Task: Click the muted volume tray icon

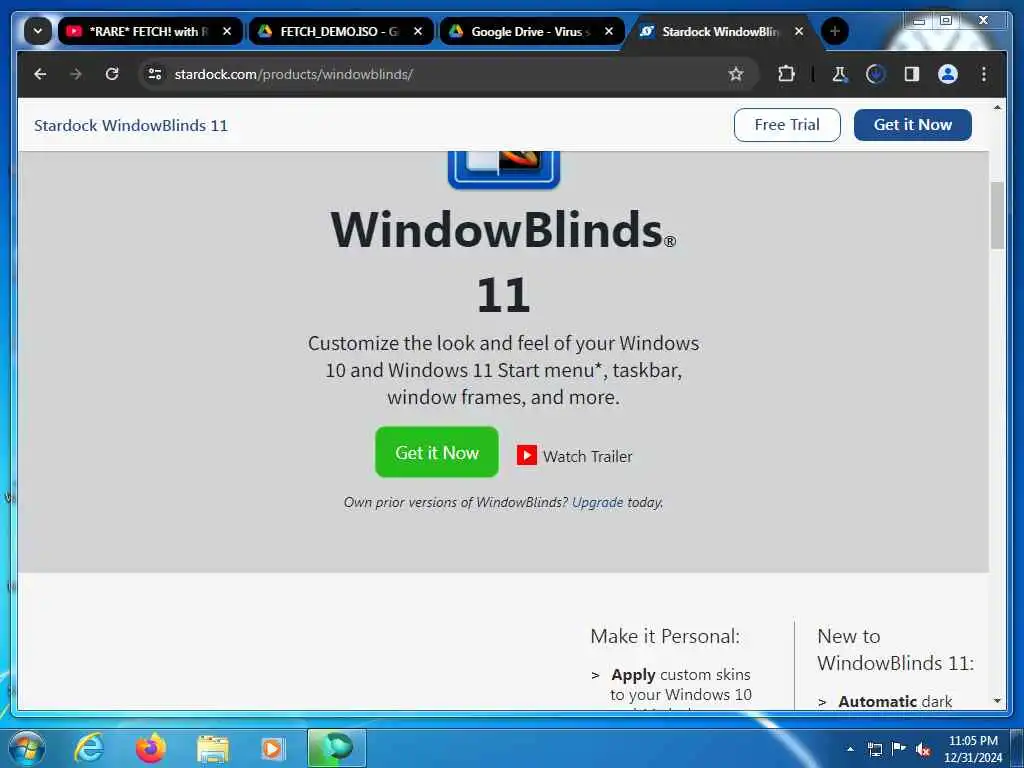Action: click(x=923, y=749)
